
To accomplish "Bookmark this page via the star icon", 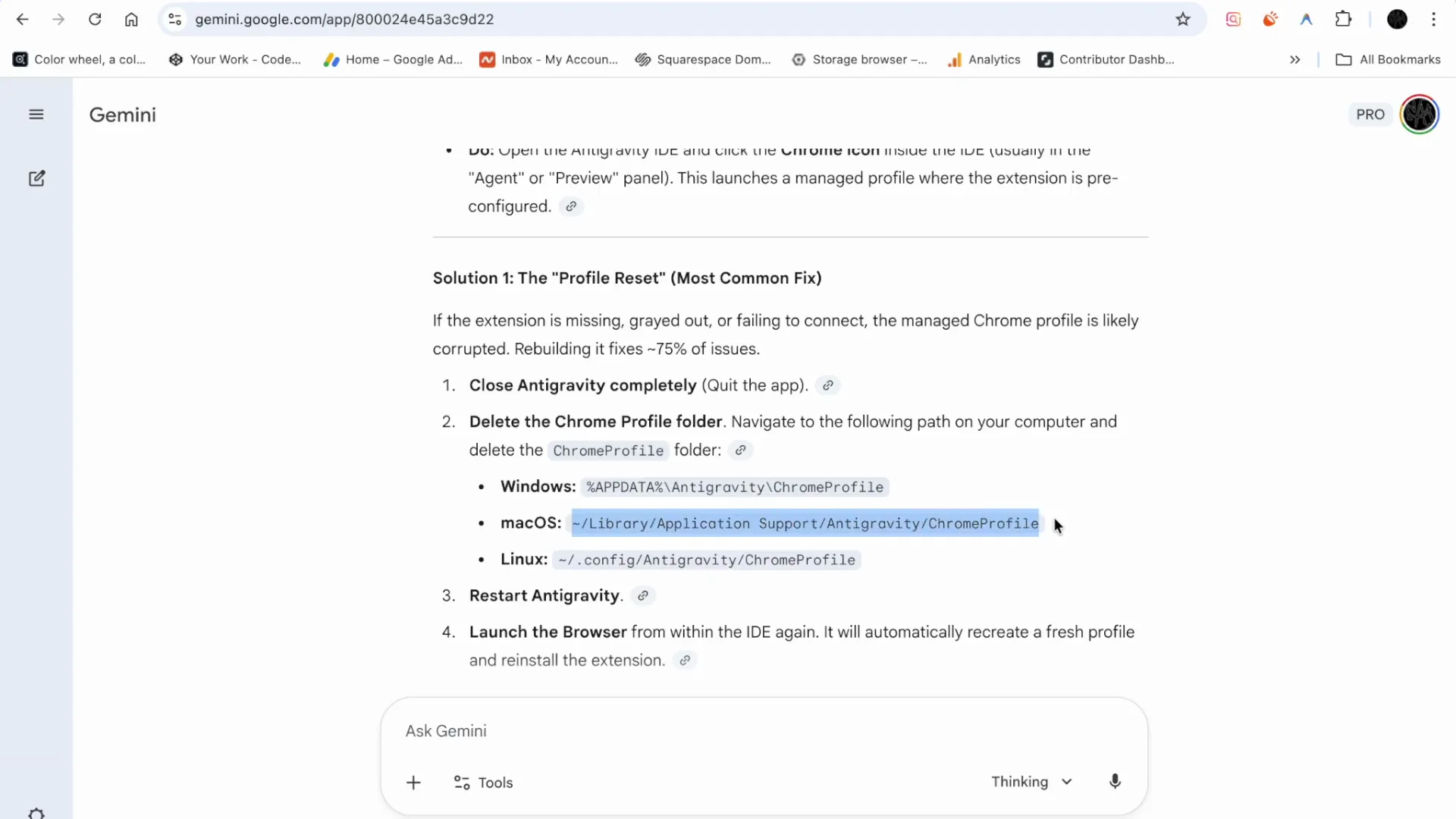I will pos(1183,19).
